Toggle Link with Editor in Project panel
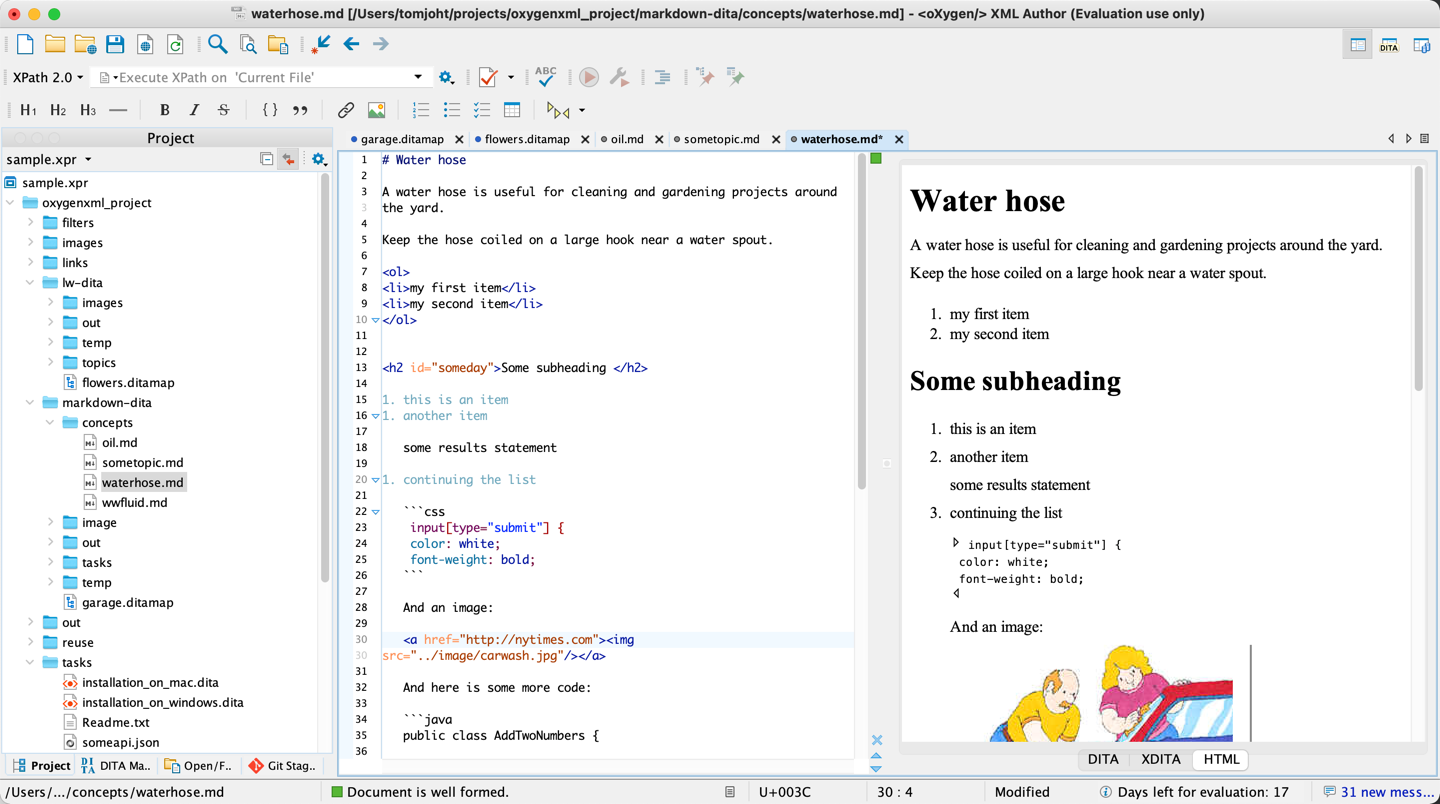This screenshot has height=804, width=1440. 288,160
